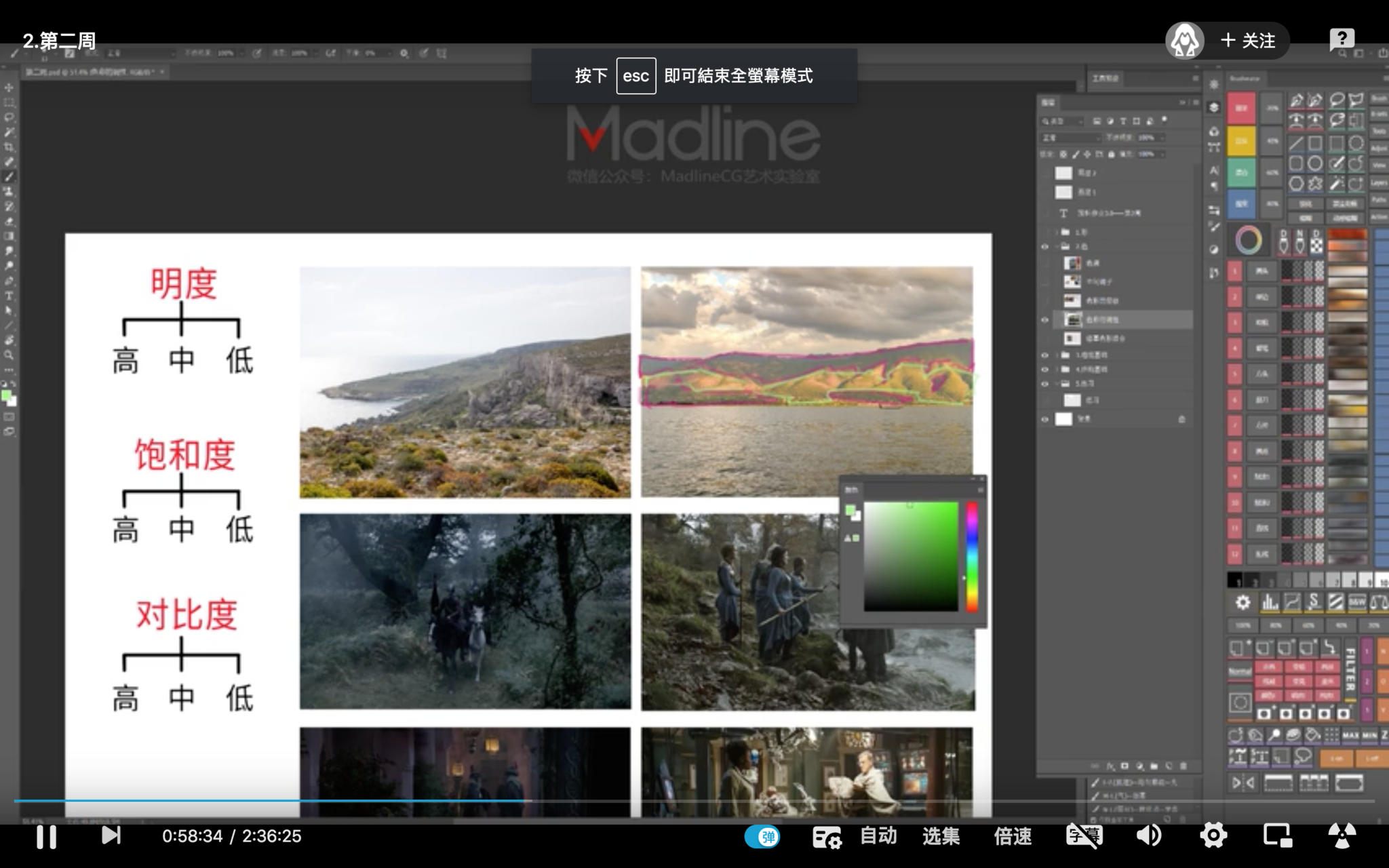Expand the 1.形 layer group
The width and height of the screenshot is (1389, 868).
(1057, 232)
